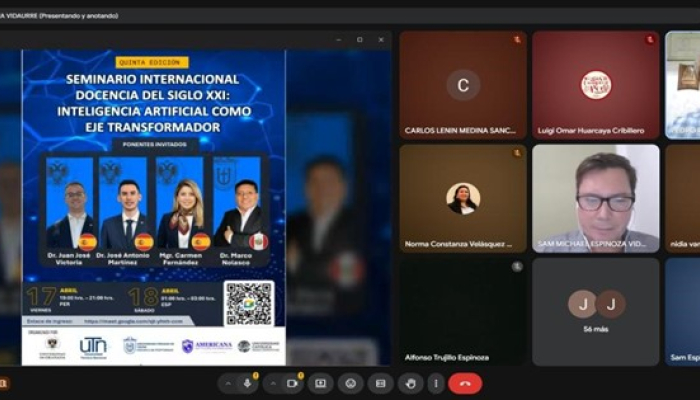Toggle the microphone button in call controls
Screen dimensions: 700x400
tap(248, 383)
